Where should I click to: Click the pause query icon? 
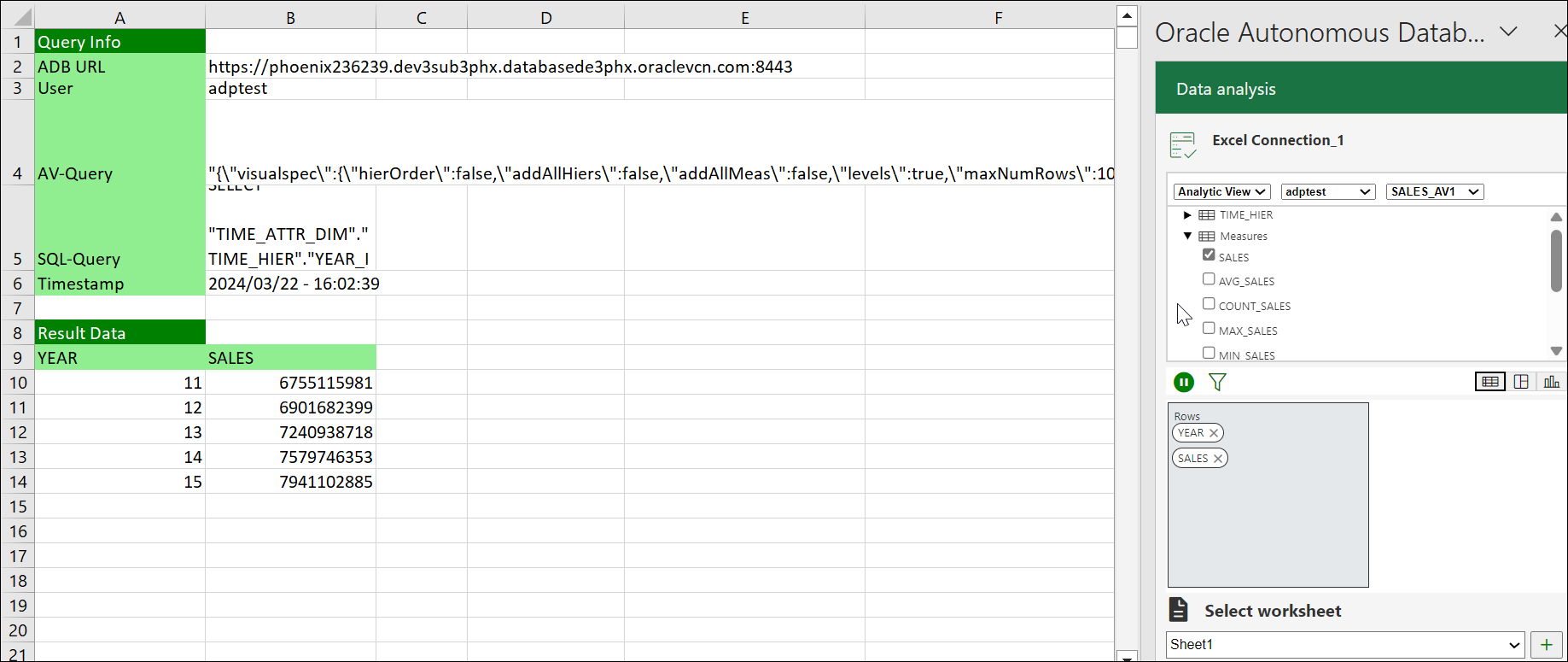[x=1184, y=383]
